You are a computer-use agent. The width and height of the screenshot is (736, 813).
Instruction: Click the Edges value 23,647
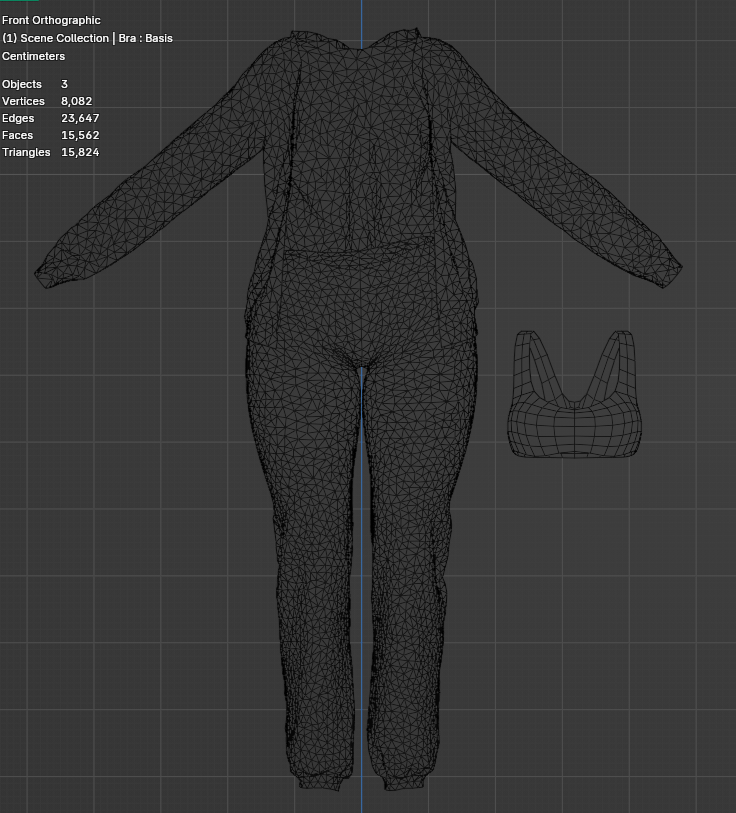coord(80,118)
